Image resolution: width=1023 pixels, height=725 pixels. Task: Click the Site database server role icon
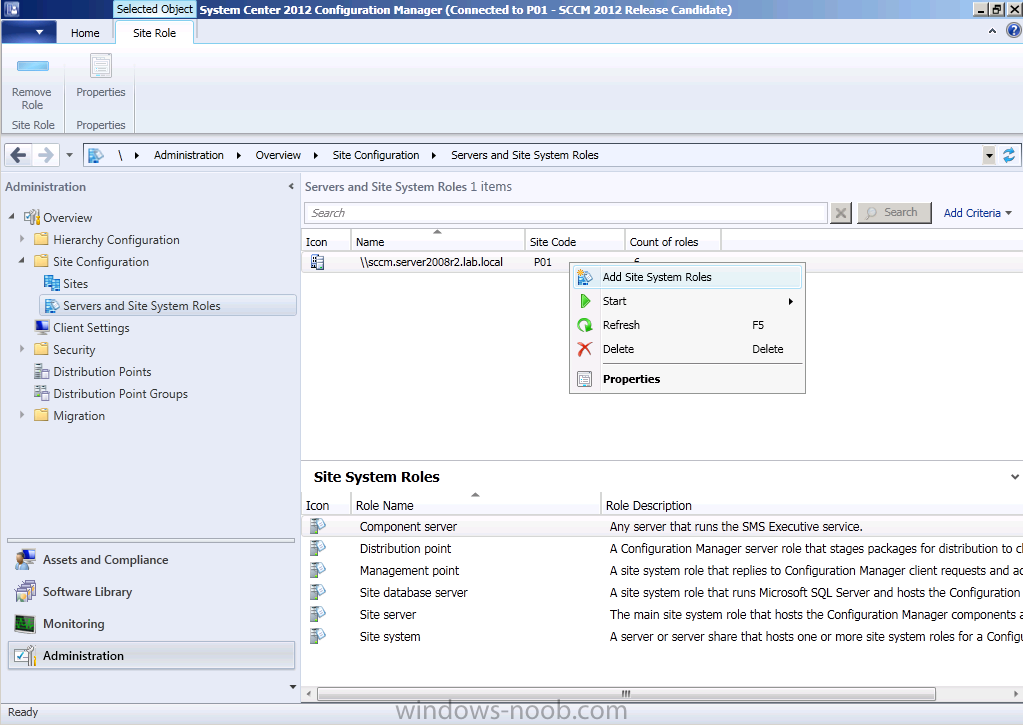[318, 592]
